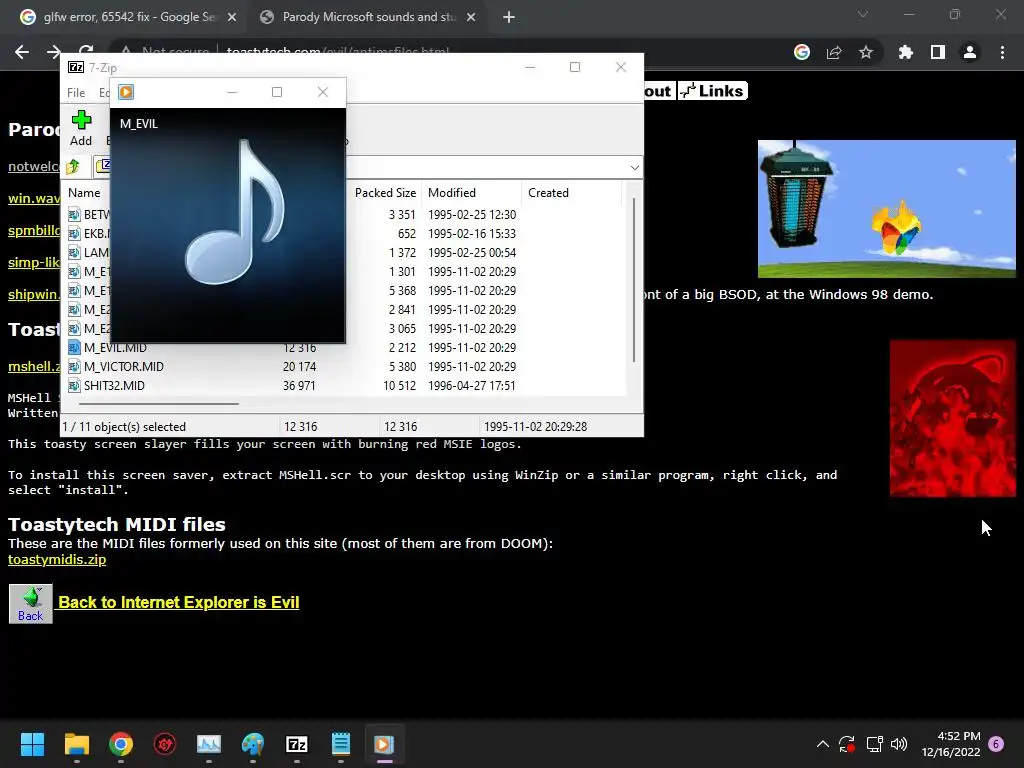Viewport: 1024px width, 768px height.
Task: Open volume control in tray
Action: coord(899,744)
